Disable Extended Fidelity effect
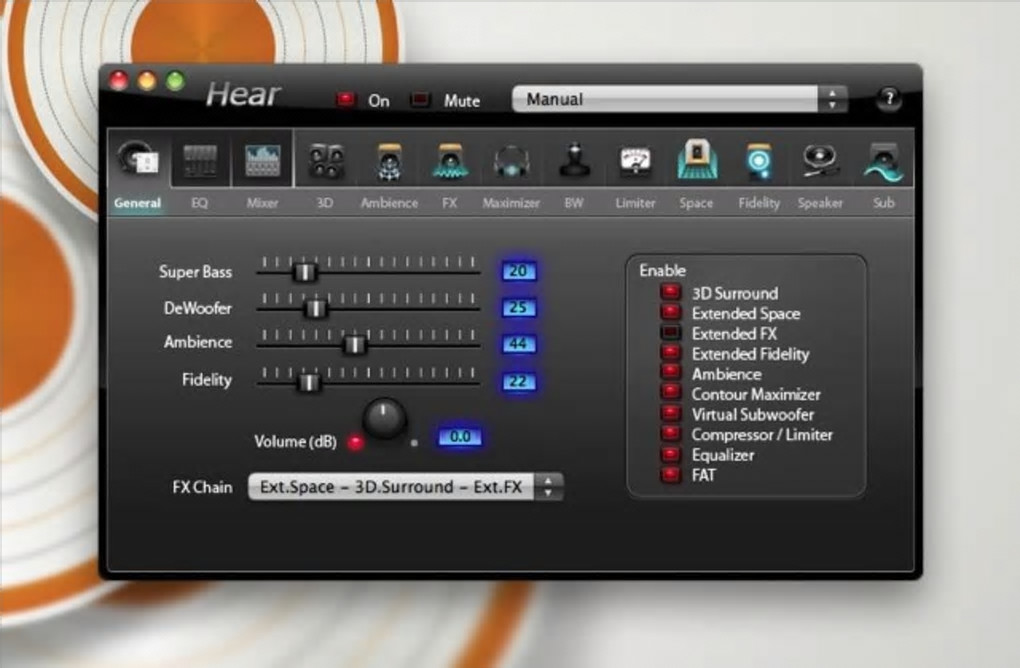The width and height of the screenshot is (1020, 668). pyautogui.click(x=671, y=353)
